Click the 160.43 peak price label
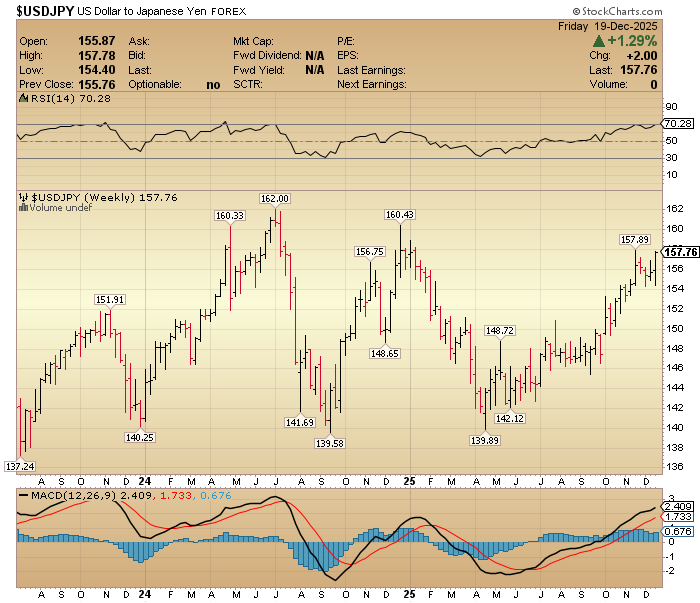 coord(400,215)
